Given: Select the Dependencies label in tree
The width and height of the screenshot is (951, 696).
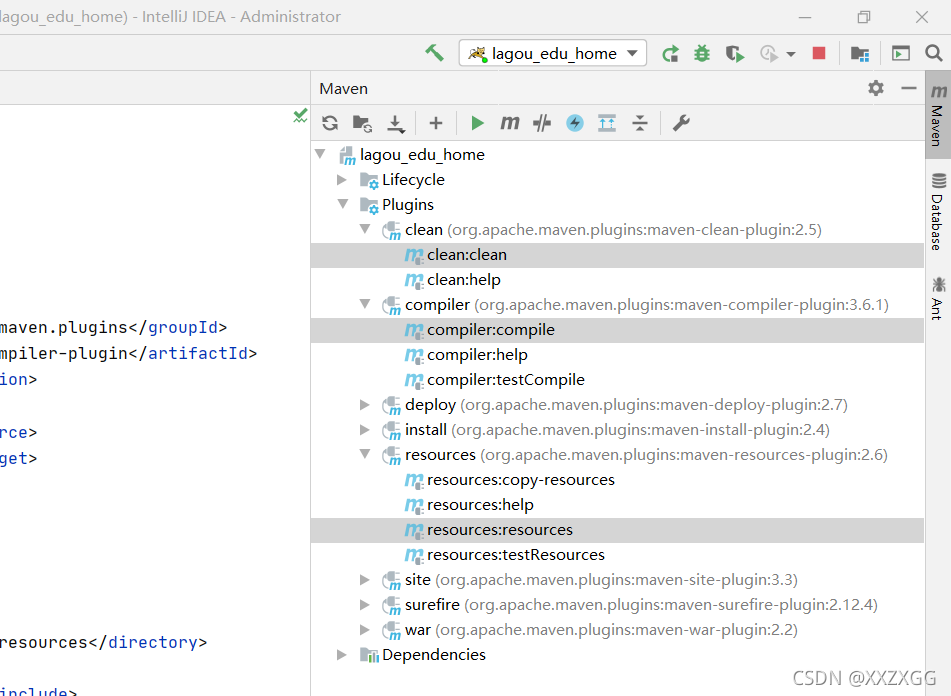Looking at the screenshot, I should pos(434,655).
